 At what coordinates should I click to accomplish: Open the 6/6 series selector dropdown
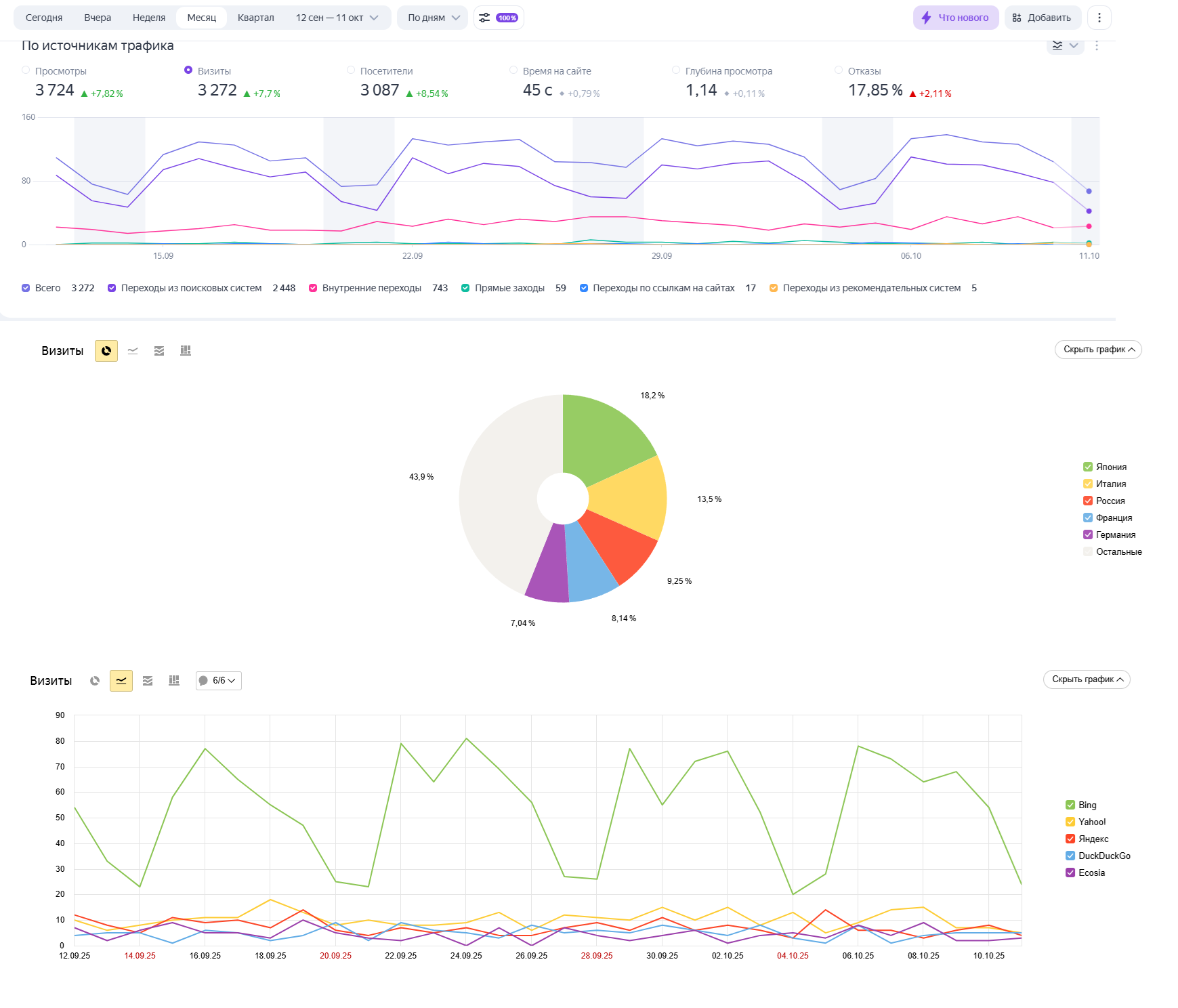click(219, 681)
